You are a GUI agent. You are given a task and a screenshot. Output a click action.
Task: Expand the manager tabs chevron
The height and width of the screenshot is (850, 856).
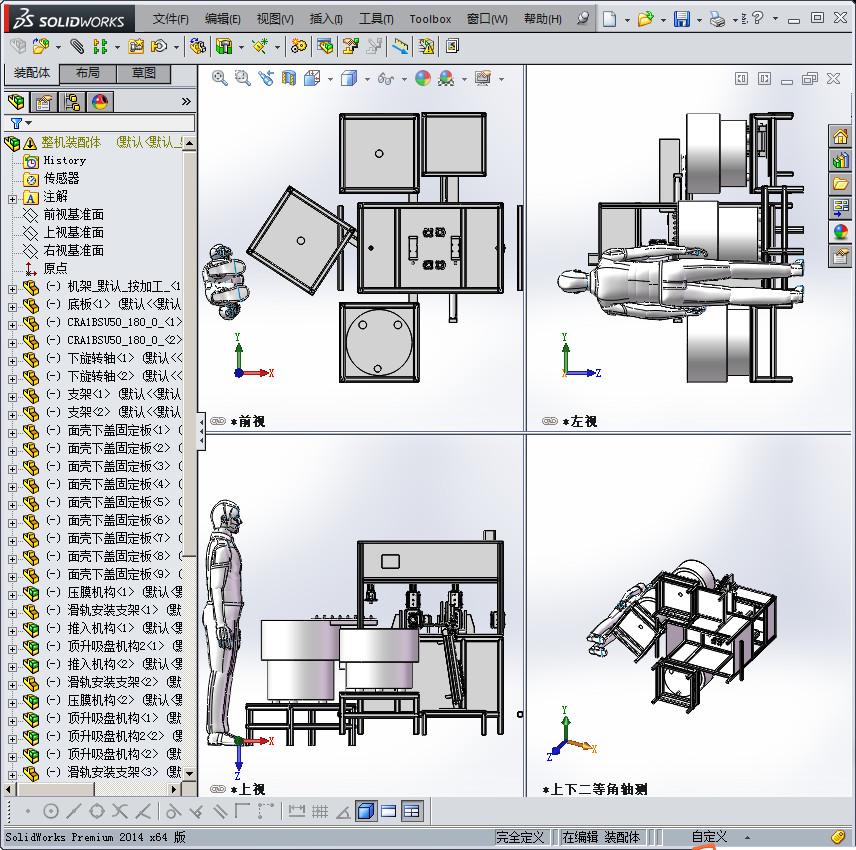(186, 102)
